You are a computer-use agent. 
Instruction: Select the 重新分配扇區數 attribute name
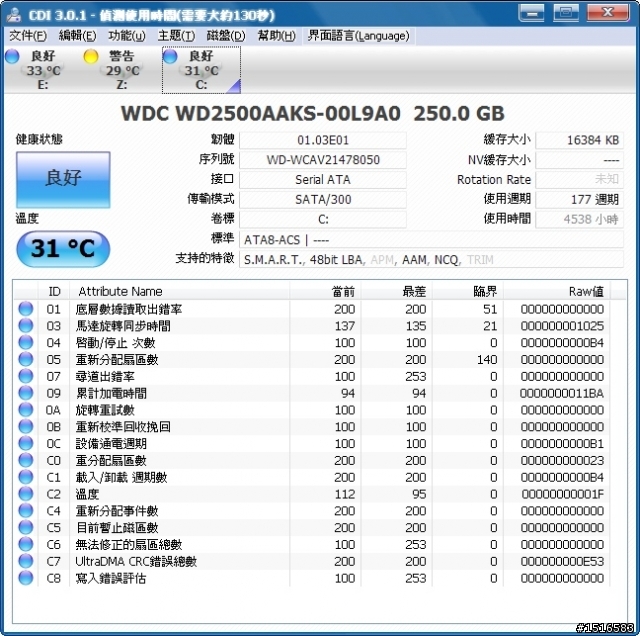pos(117,360)
